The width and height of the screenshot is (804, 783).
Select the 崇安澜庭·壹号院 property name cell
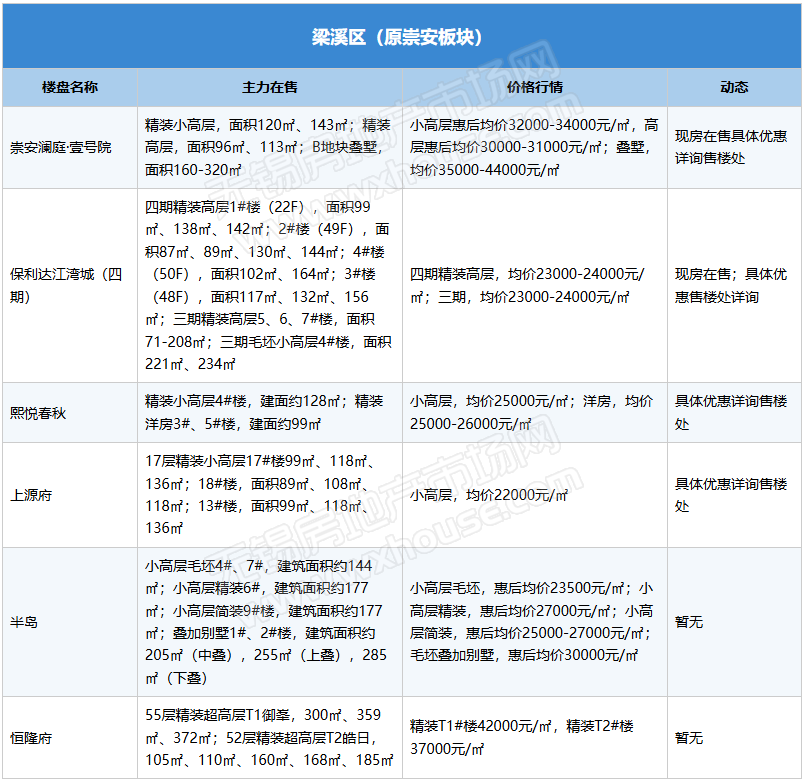pyautogui.click(x=62, y=148)
